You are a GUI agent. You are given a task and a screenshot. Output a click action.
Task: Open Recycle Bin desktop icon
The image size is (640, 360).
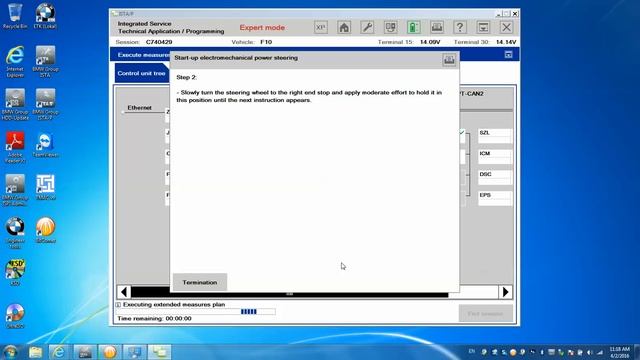[x=15, y=16]
